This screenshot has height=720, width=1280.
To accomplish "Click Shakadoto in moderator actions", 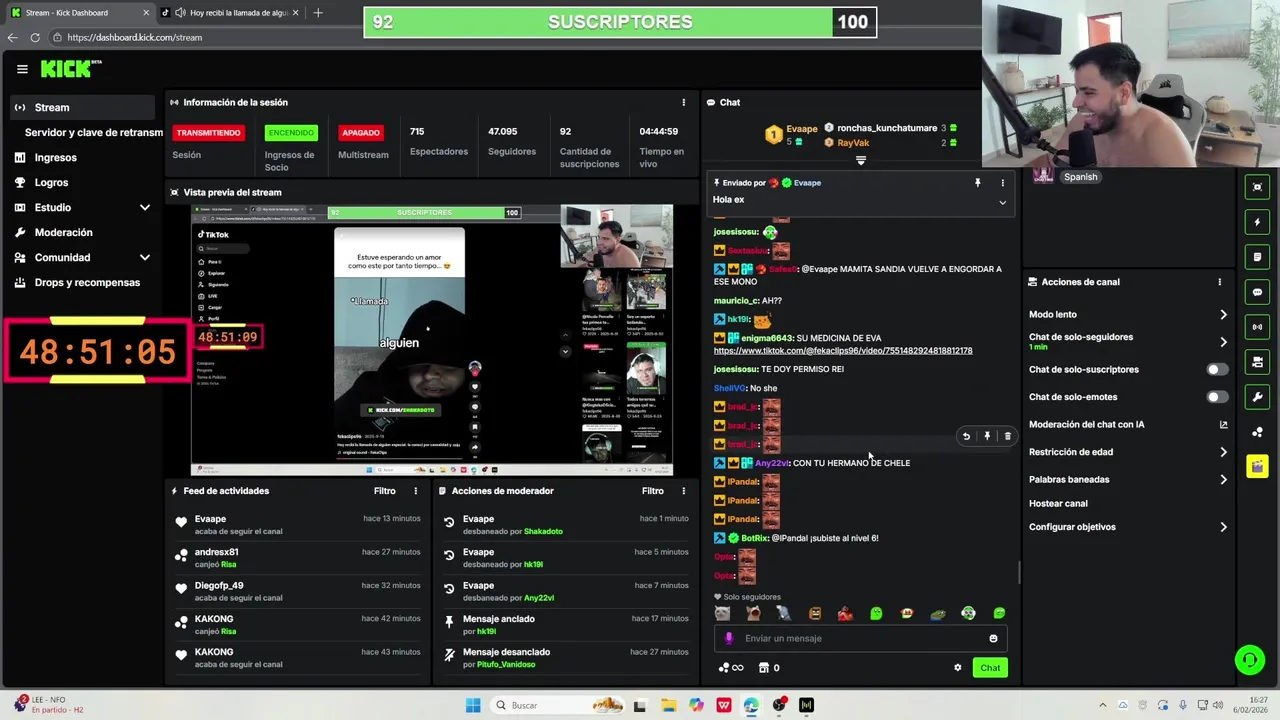I will pos(543,531).
